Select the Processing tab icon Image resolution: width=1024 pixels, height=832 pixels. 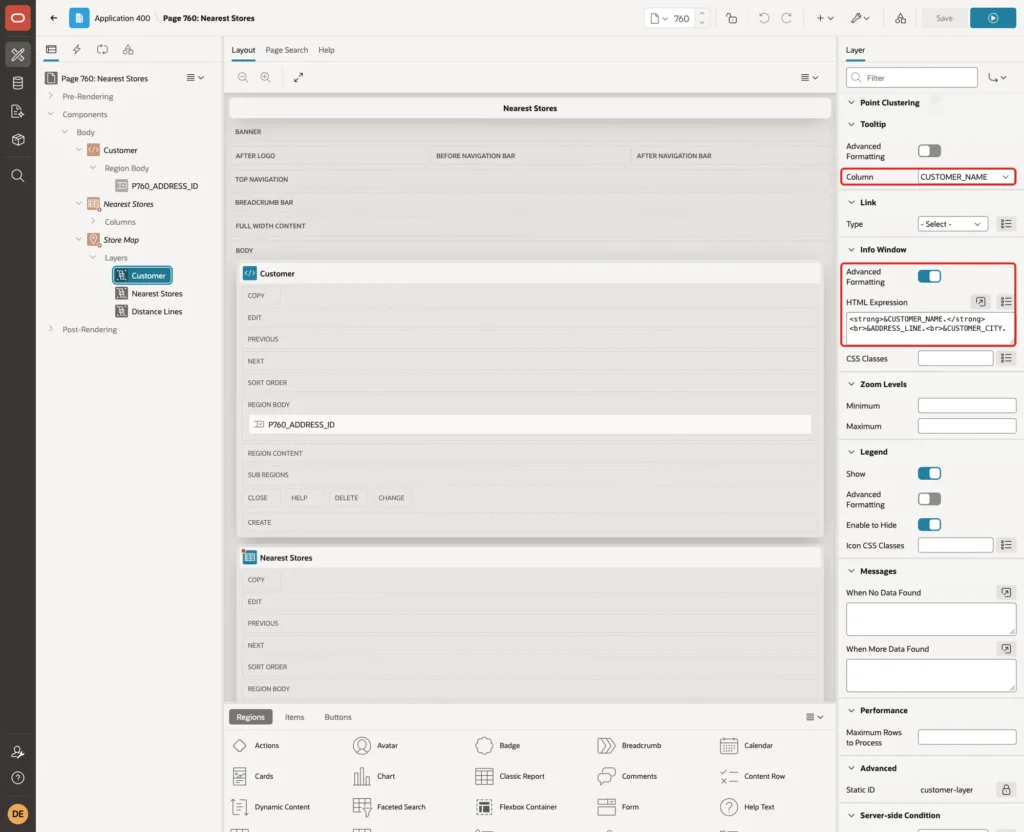103,50
